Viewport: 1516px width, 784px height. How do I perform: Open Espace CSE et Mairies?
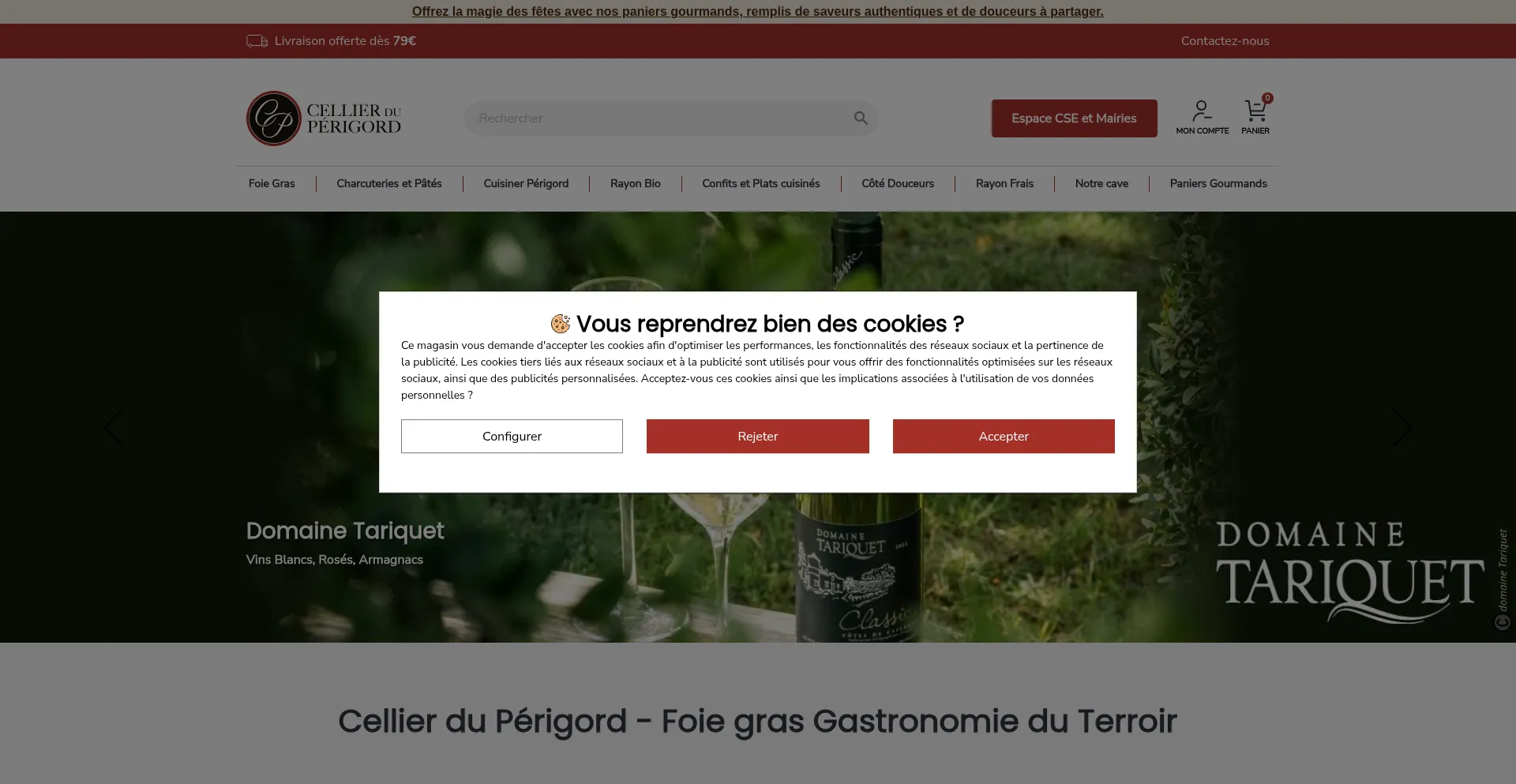pos(1074,118)
